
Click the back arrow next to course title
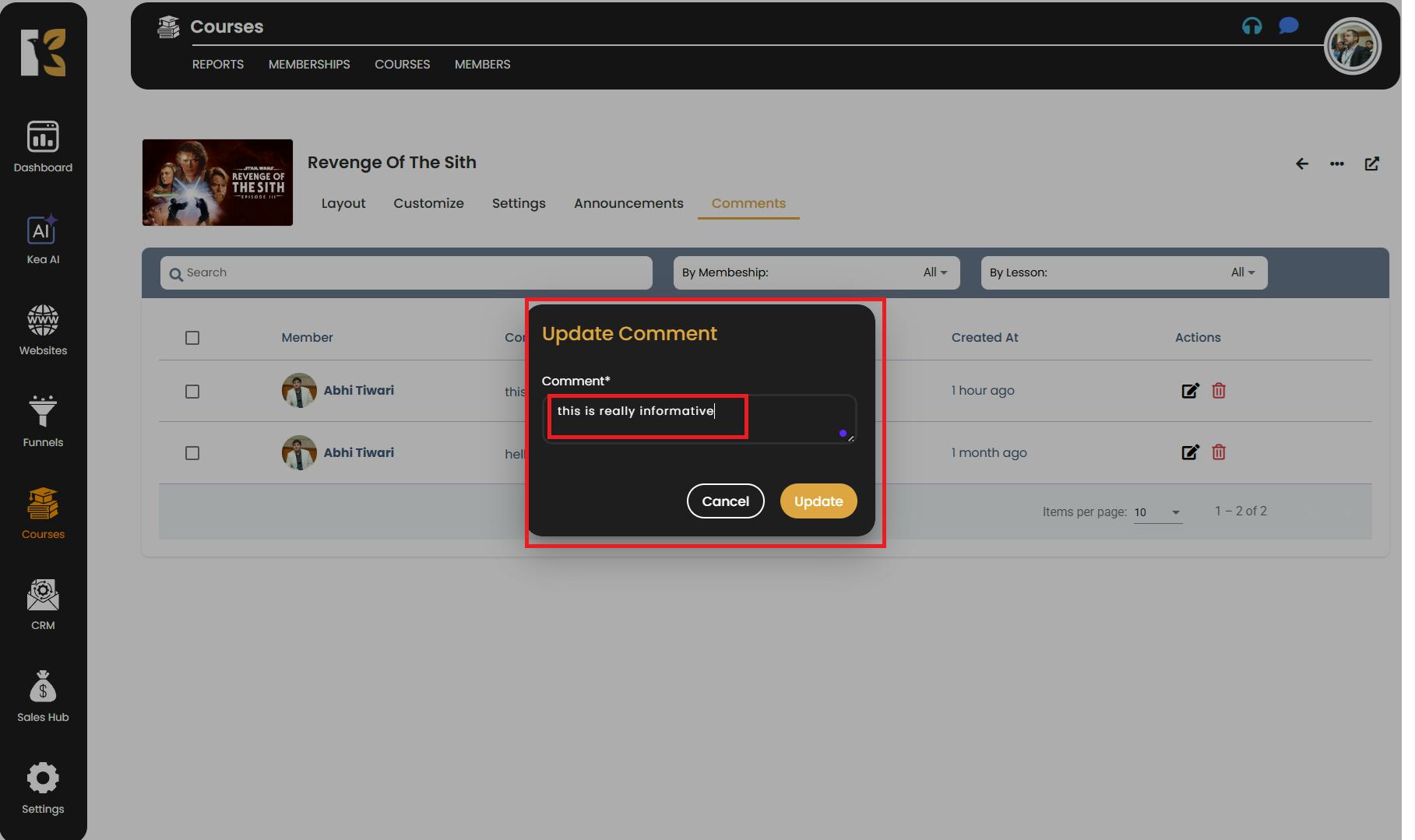click(x=1301, y=163)
